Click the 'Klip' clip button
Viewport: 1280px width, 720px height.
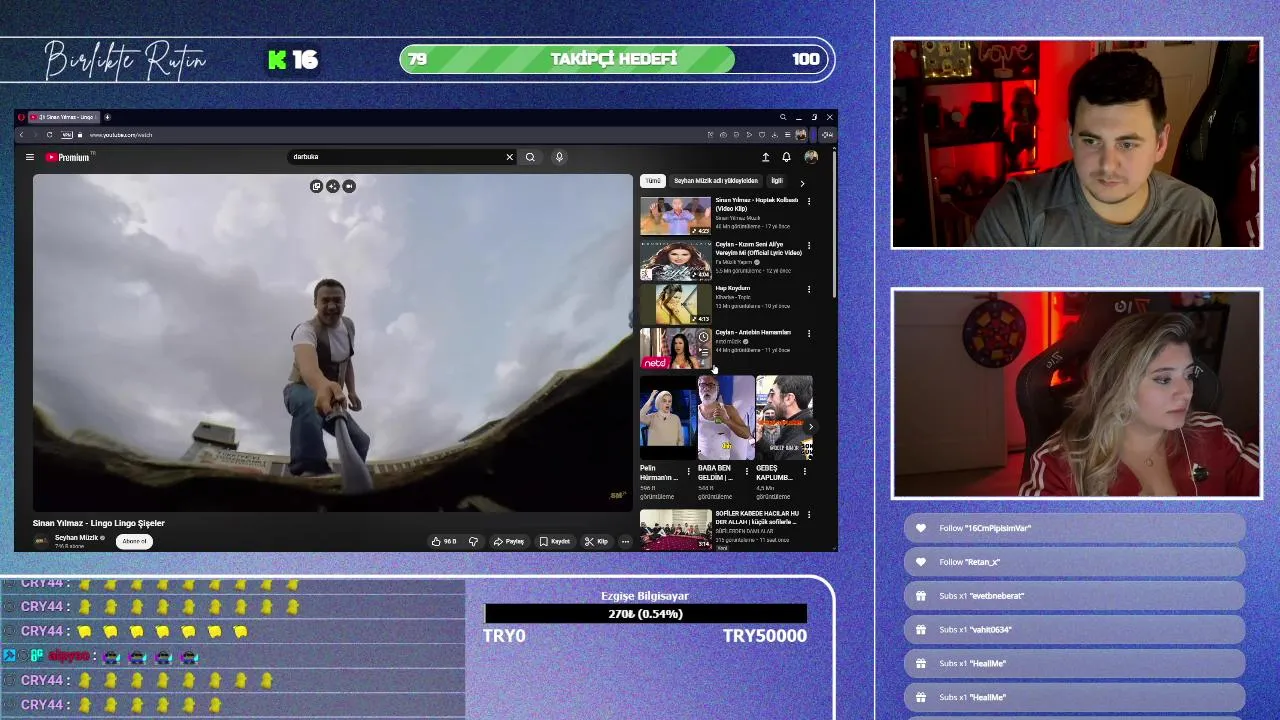[597, 541]
